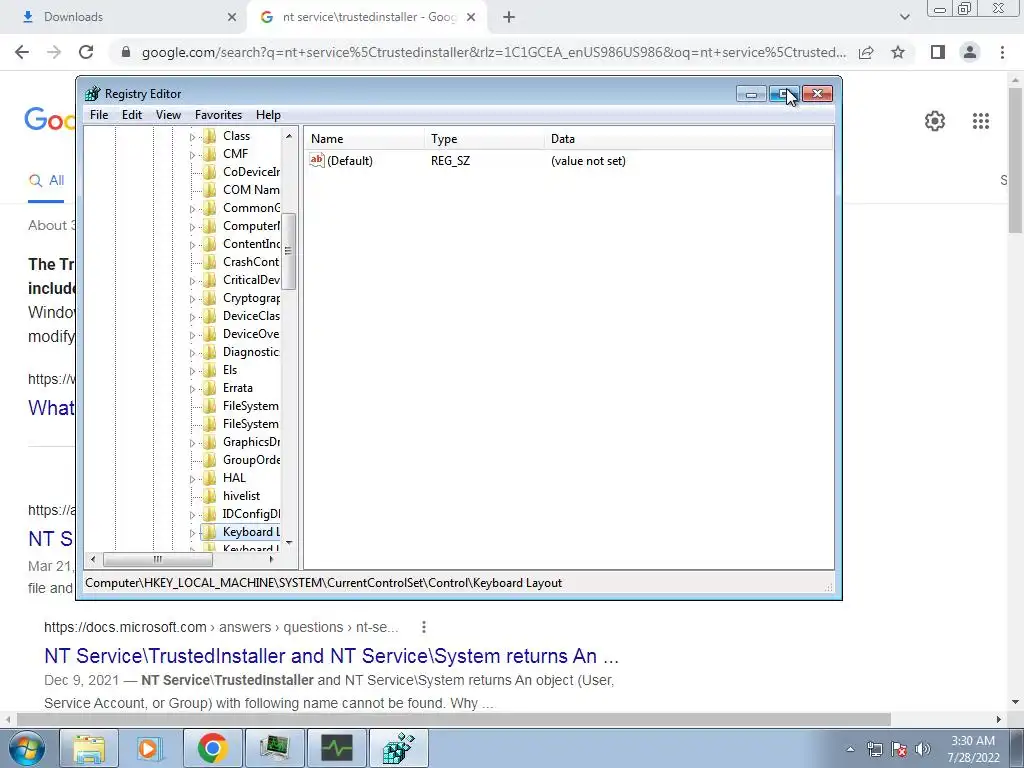The height and width of the screenshot is (768, 1024).
Task: Close the nt service\trustedinstaller tab
Action: 471,18
